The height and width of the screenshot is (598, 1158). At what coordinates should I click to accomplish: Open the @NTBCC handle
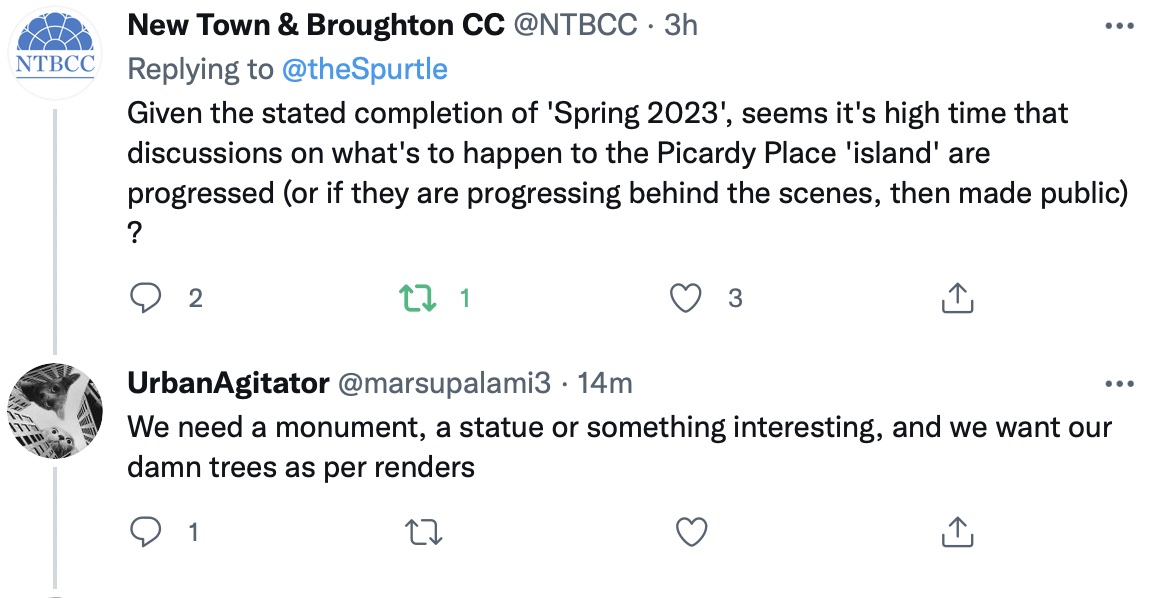tap(575, 25)
